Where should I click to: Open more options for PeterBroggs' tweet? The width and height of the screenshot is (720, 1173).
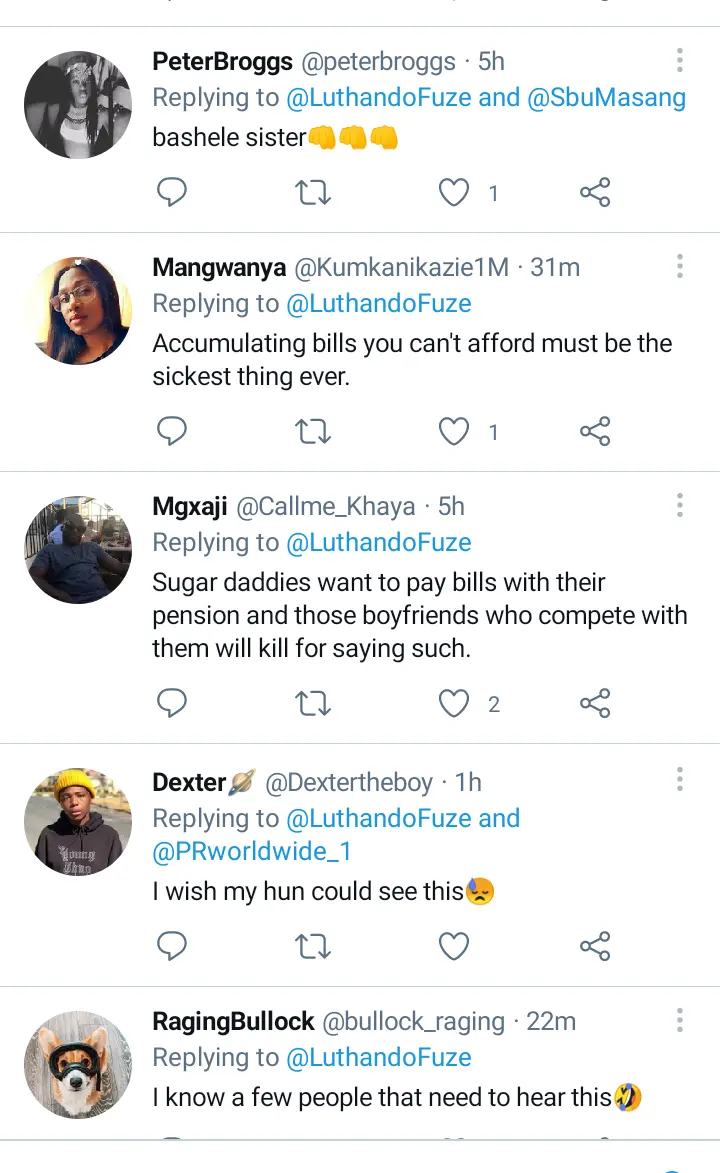point(679,60)
